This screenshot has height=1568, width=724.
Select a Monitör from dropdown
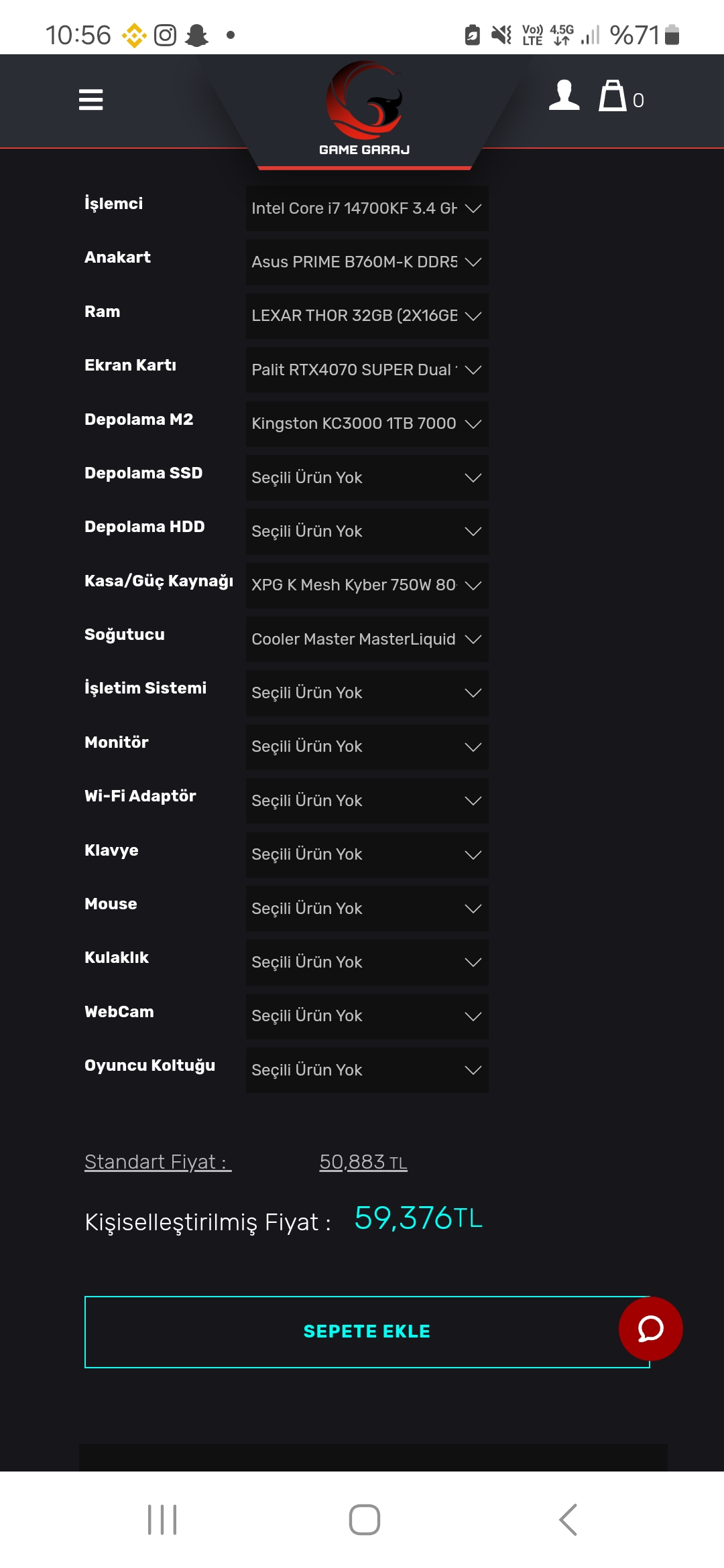[x=367, y=746]
